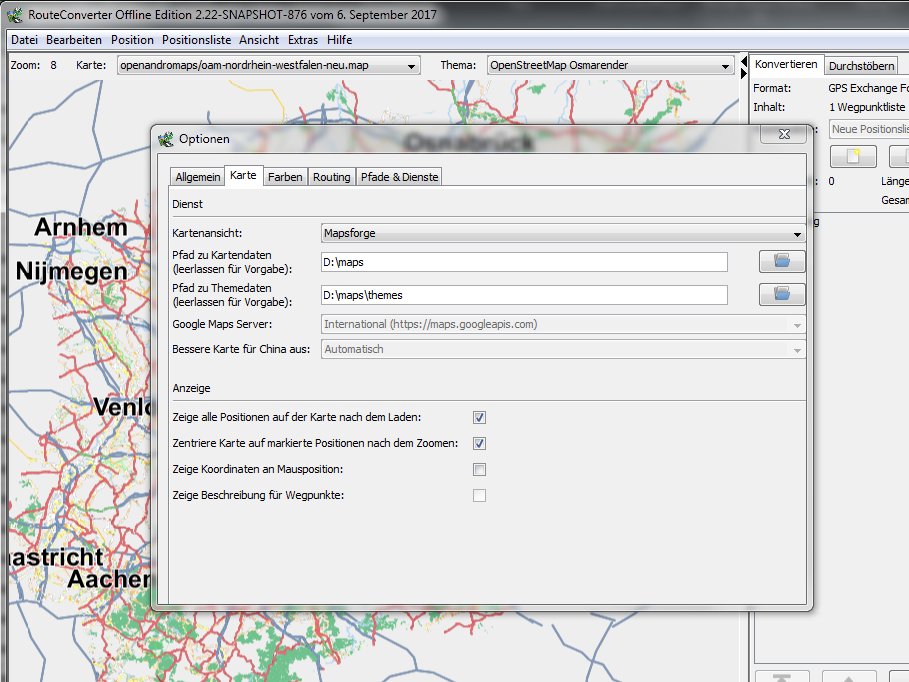Toggle Zeige alle Positionen nach dem Laden
The height and width of the screenshot is (682, 909).
(x=479, y=418)
